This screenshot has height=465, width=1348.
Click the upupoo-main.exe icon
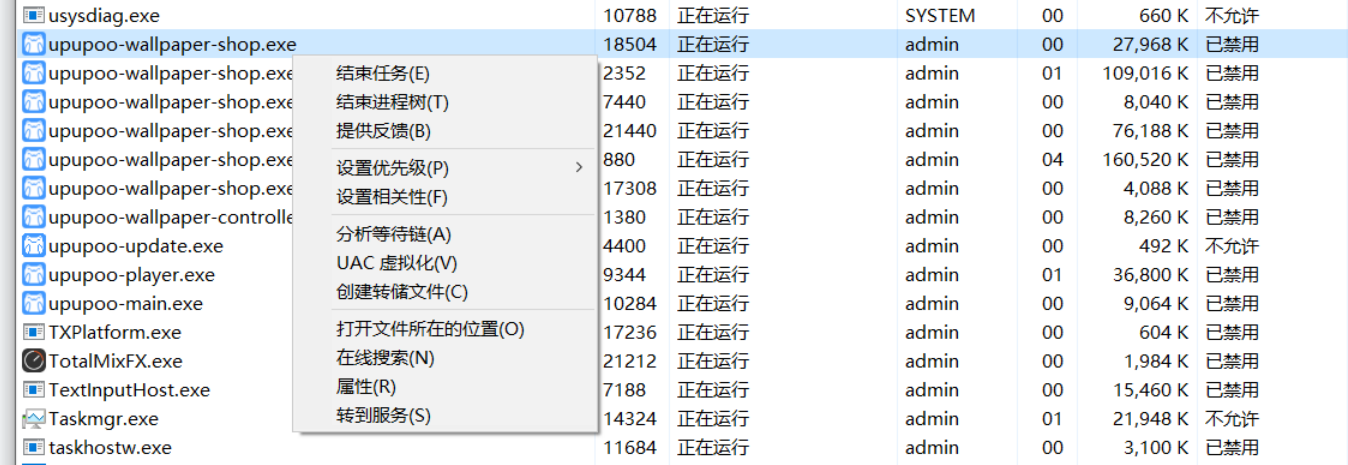click(34, 304)
